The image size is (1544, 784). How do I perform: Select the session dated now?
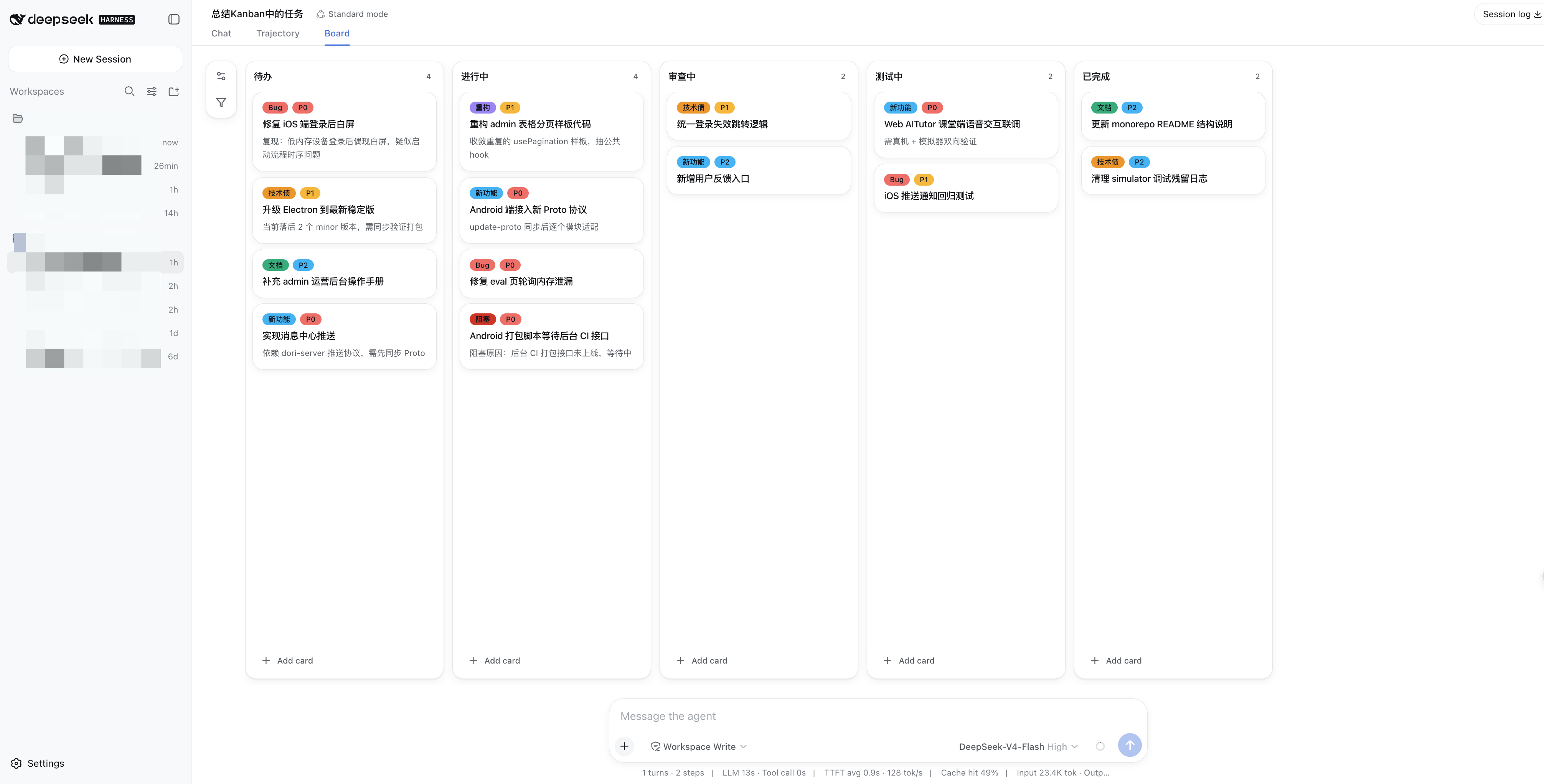96,142
